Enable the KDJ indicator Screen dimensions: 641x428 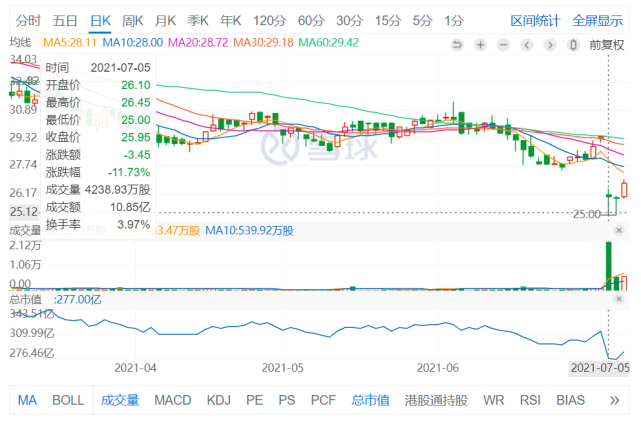pos(219,400)
